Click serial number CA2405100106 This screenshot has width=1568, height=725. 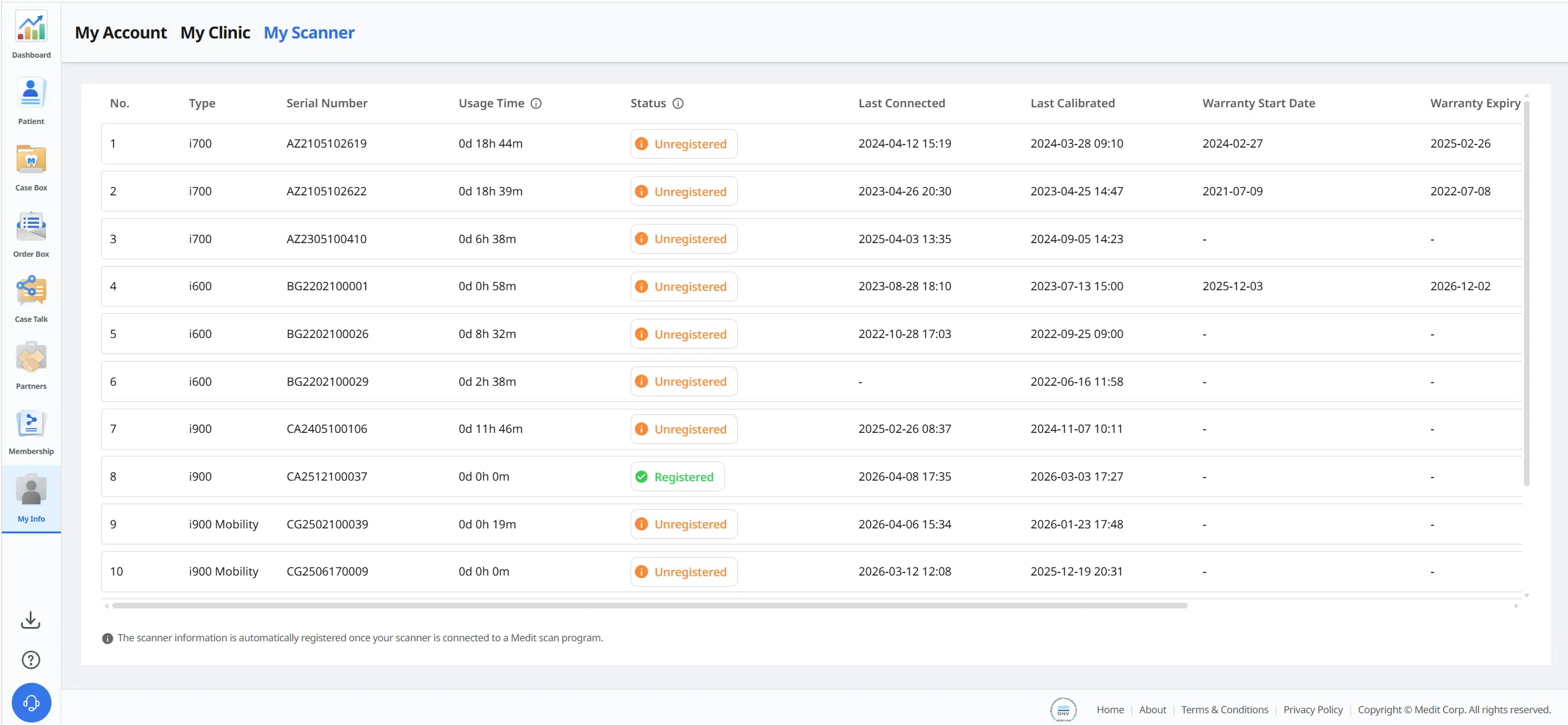(x=327, y=429)
